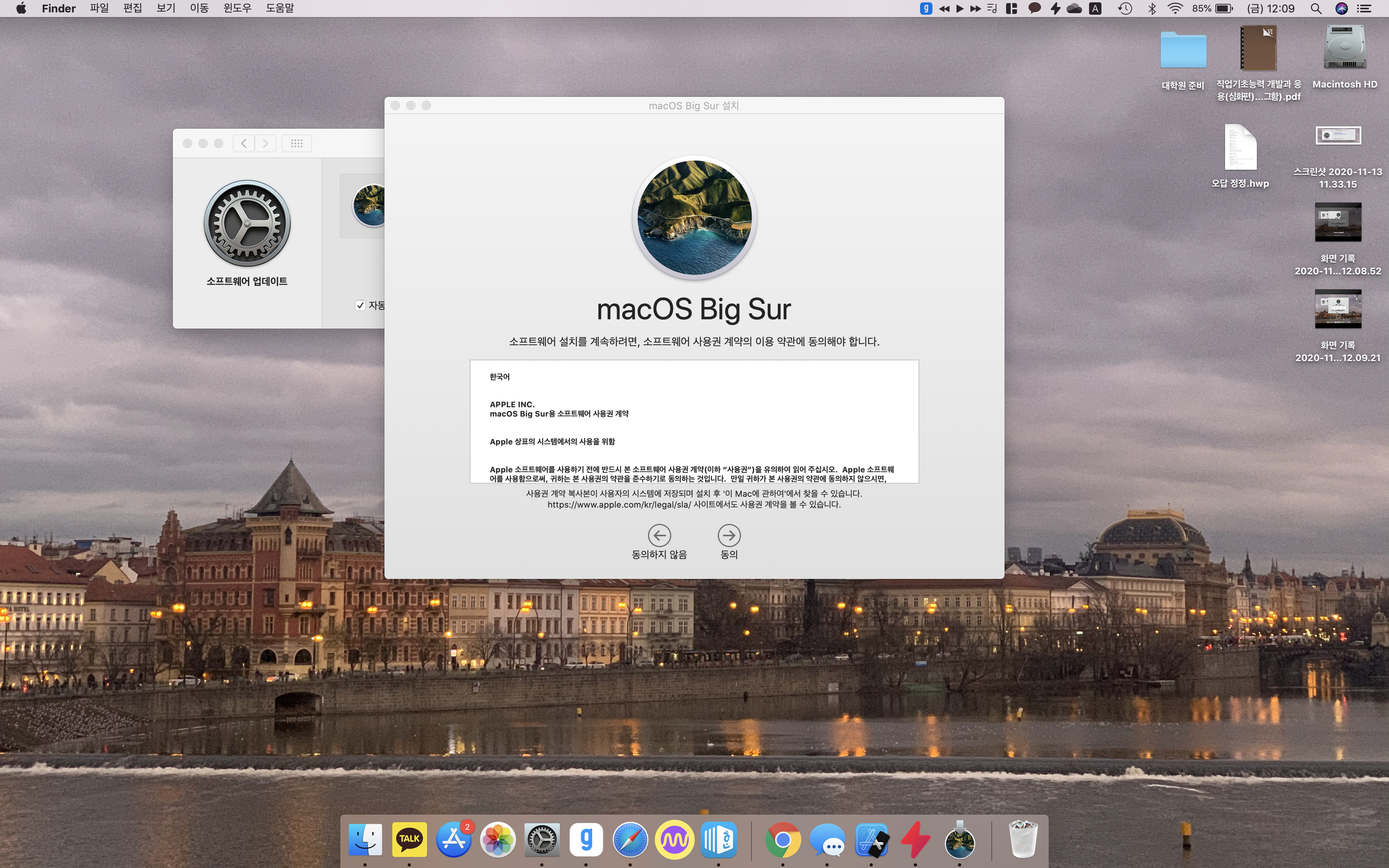The width and height of the screenshot is (1389, 868).
Task: Select the 화면 기록 12.08.52 file
Action: point(1338,222)
